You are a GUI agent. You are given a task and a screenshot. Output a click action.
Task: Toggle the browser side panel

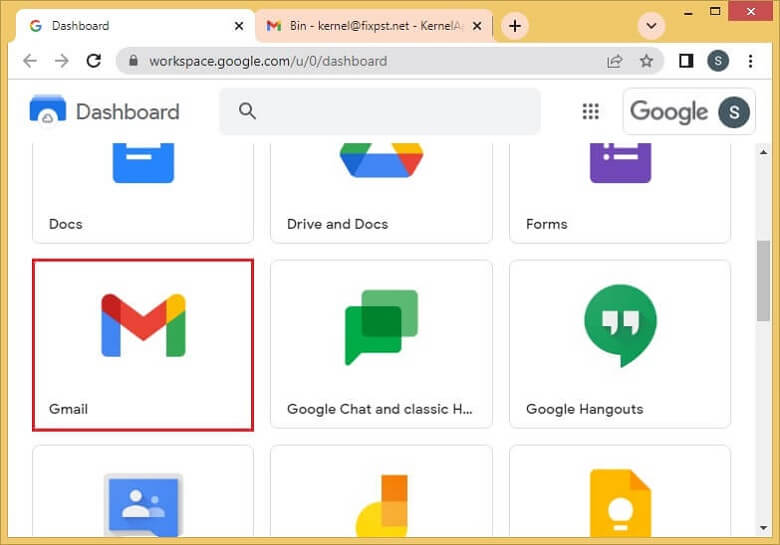tap(686, 61)
